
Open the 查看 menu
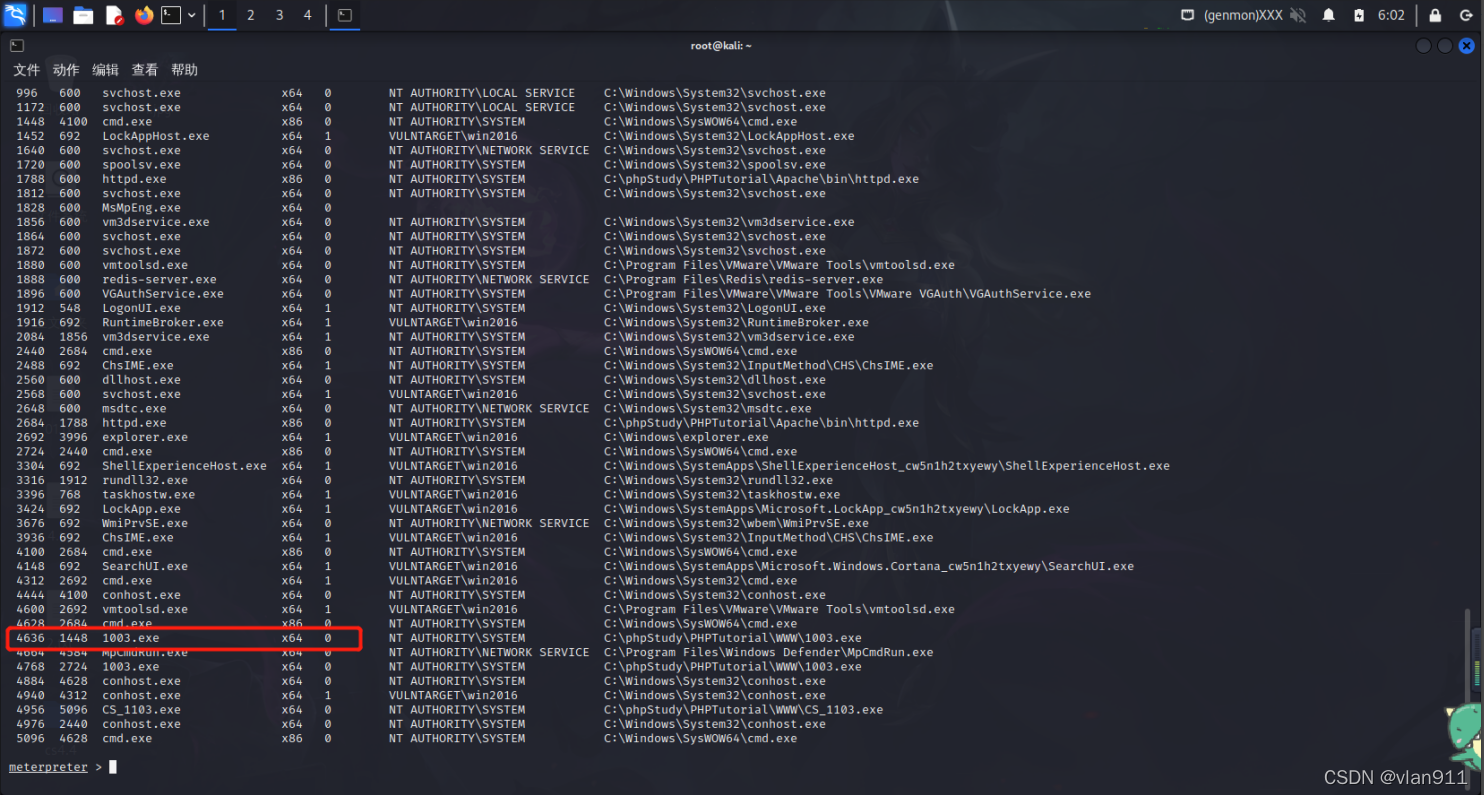pyautogui.click(x=145, y=70)
